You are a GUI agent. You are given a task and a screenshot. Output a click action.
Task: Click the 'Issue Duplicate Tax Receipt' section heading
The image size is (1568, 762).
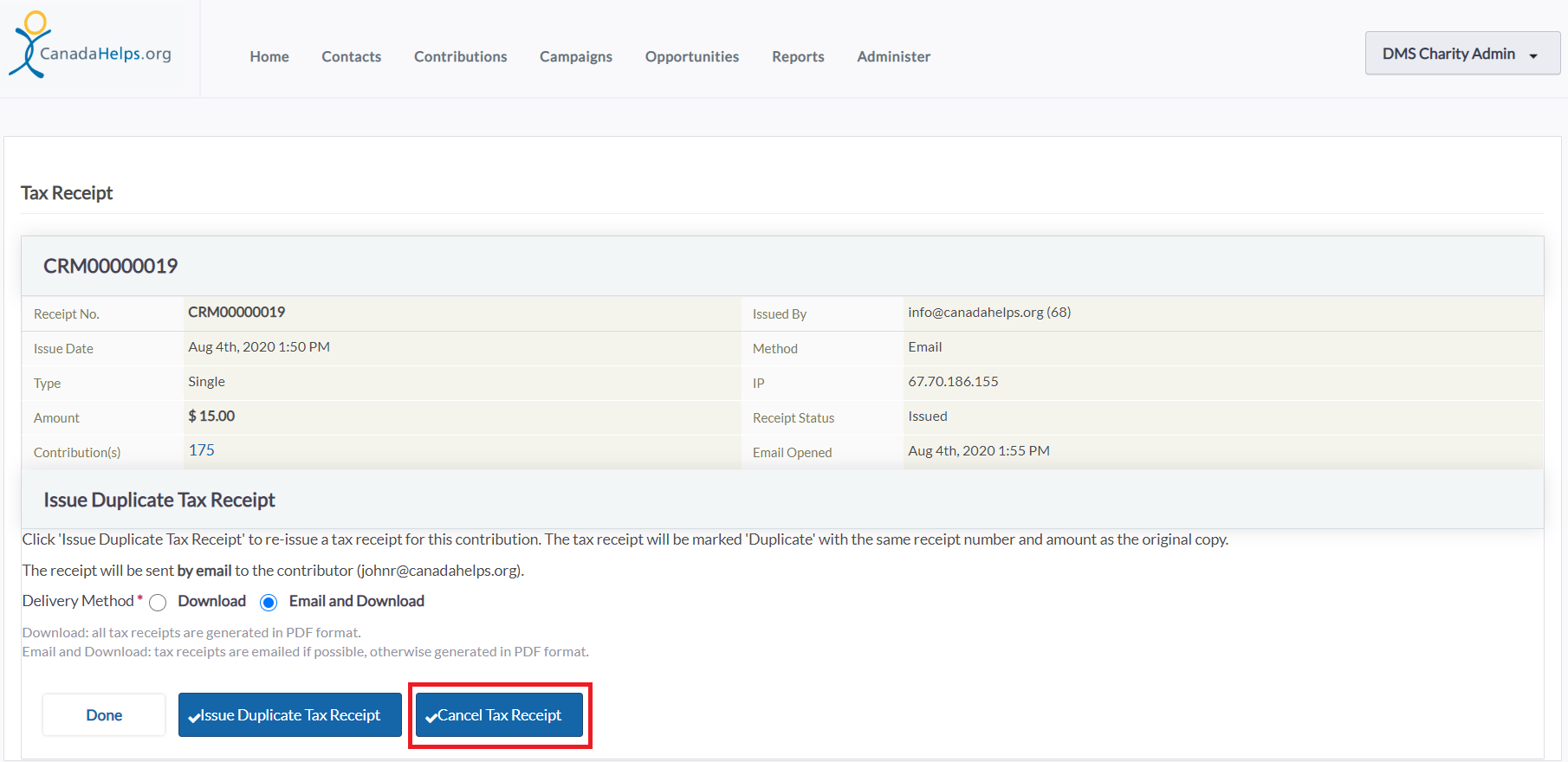[x=159, y=500]
